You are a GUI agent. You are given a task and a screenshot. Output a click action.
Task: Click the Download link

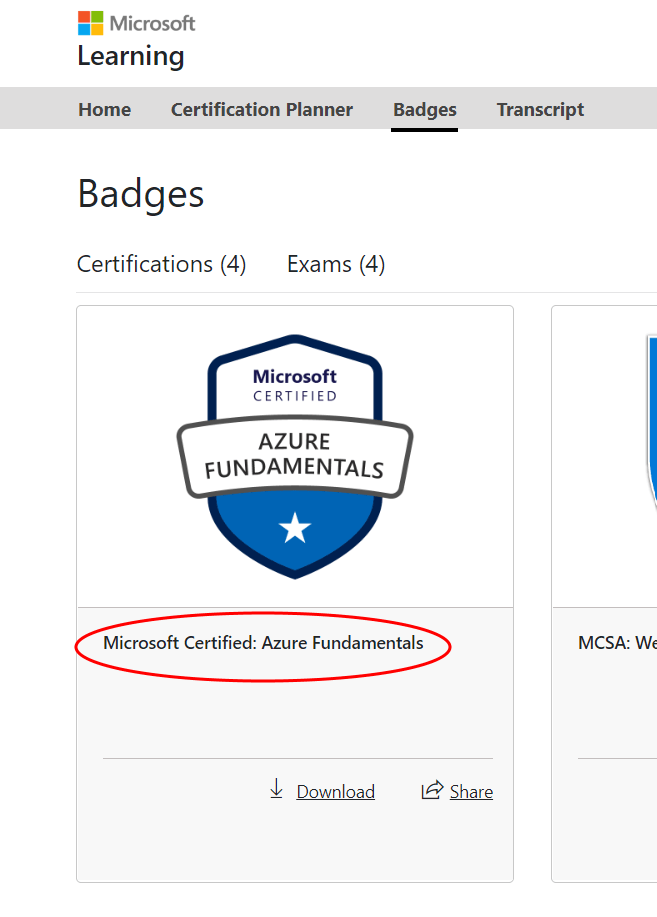point(336,791)
